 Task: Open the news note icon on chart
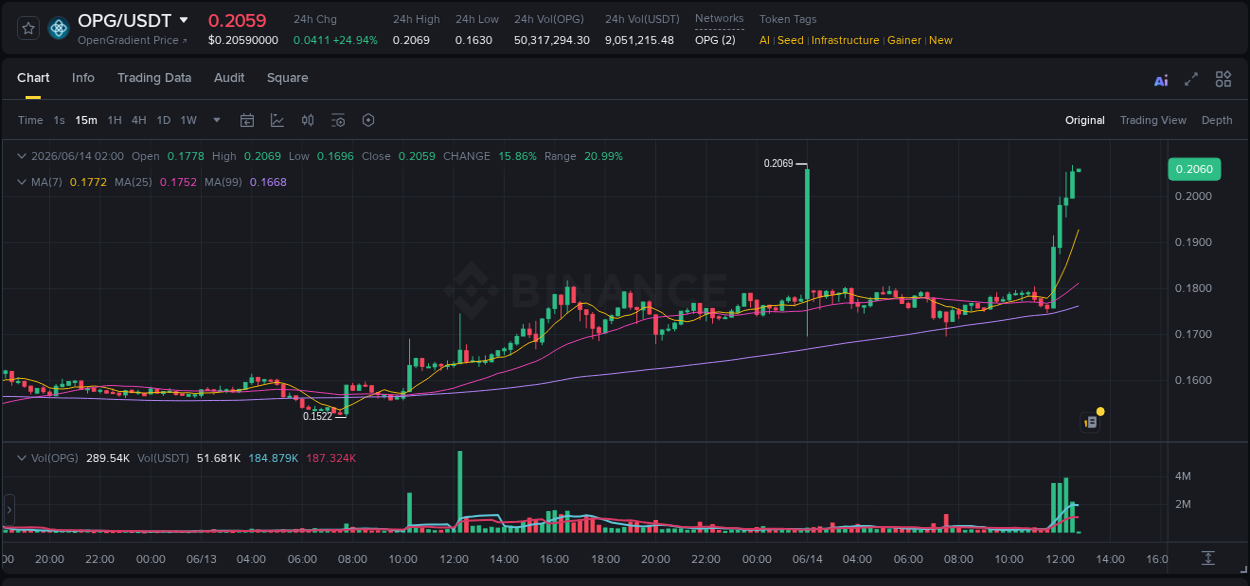click(x=1091, y=422)
